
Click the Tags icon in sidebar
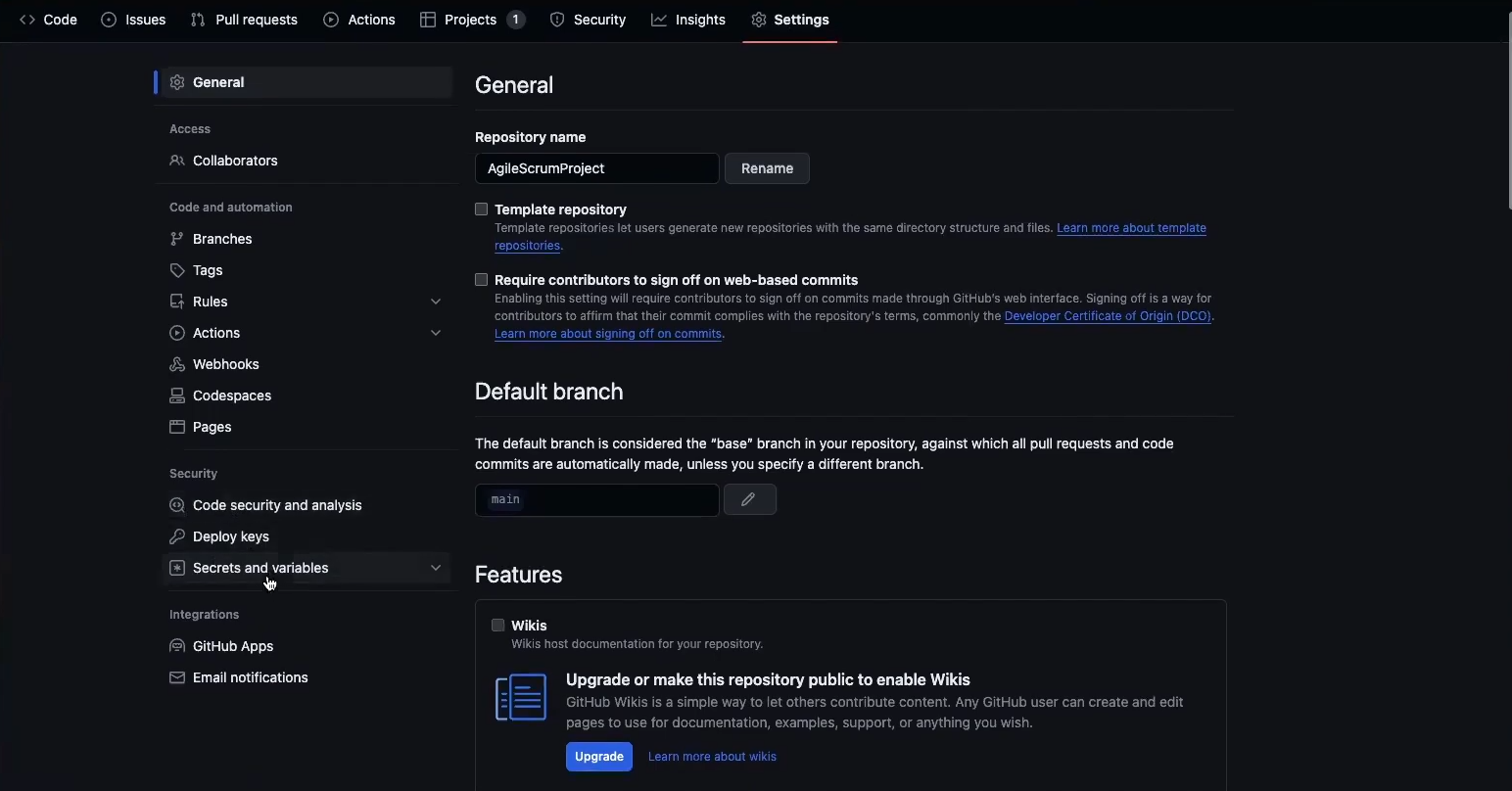coord(177,270)
